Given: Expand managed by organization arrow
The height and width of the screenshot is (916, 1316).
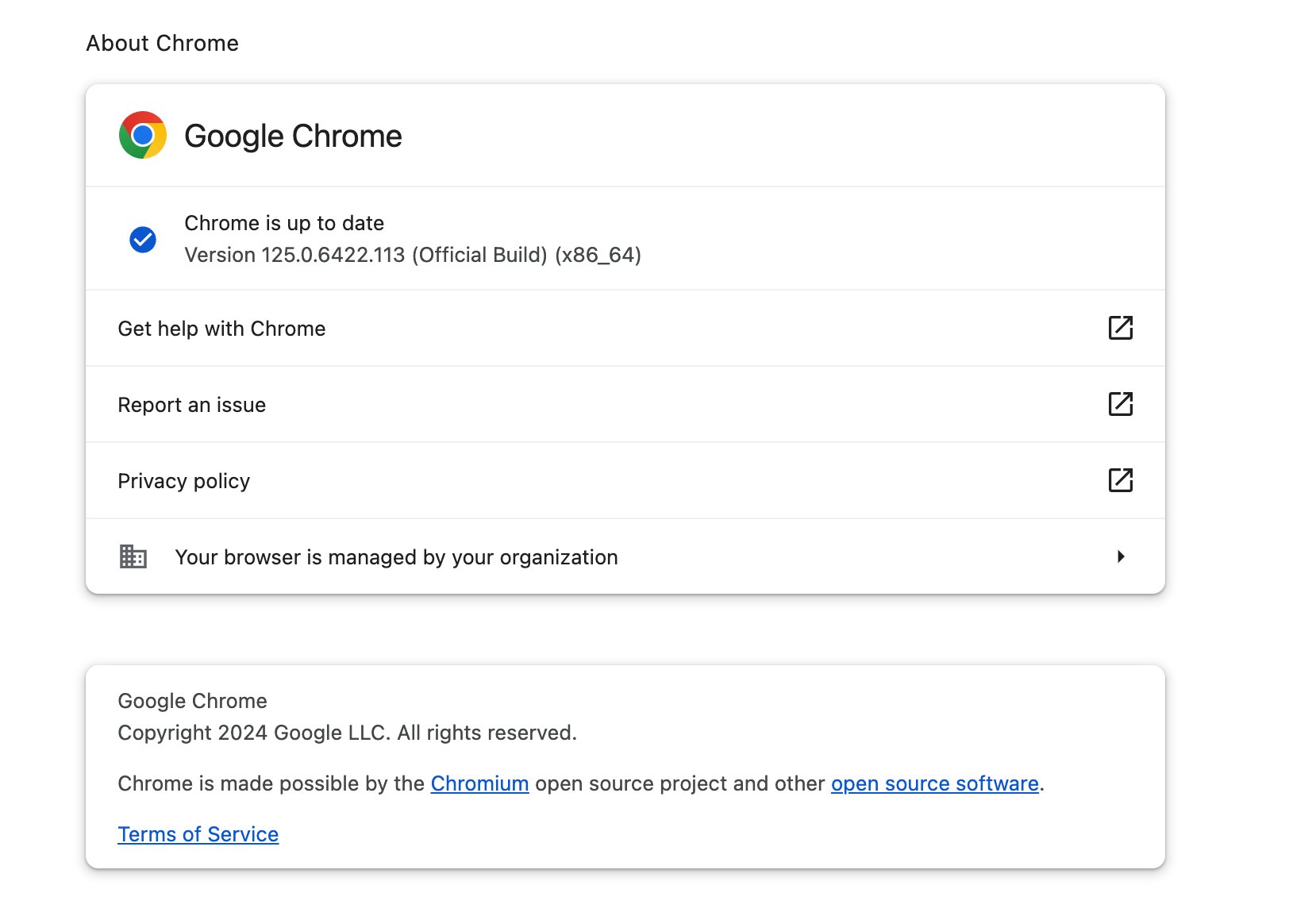Looking at the screenshot, I should [x=1121, y=556].
